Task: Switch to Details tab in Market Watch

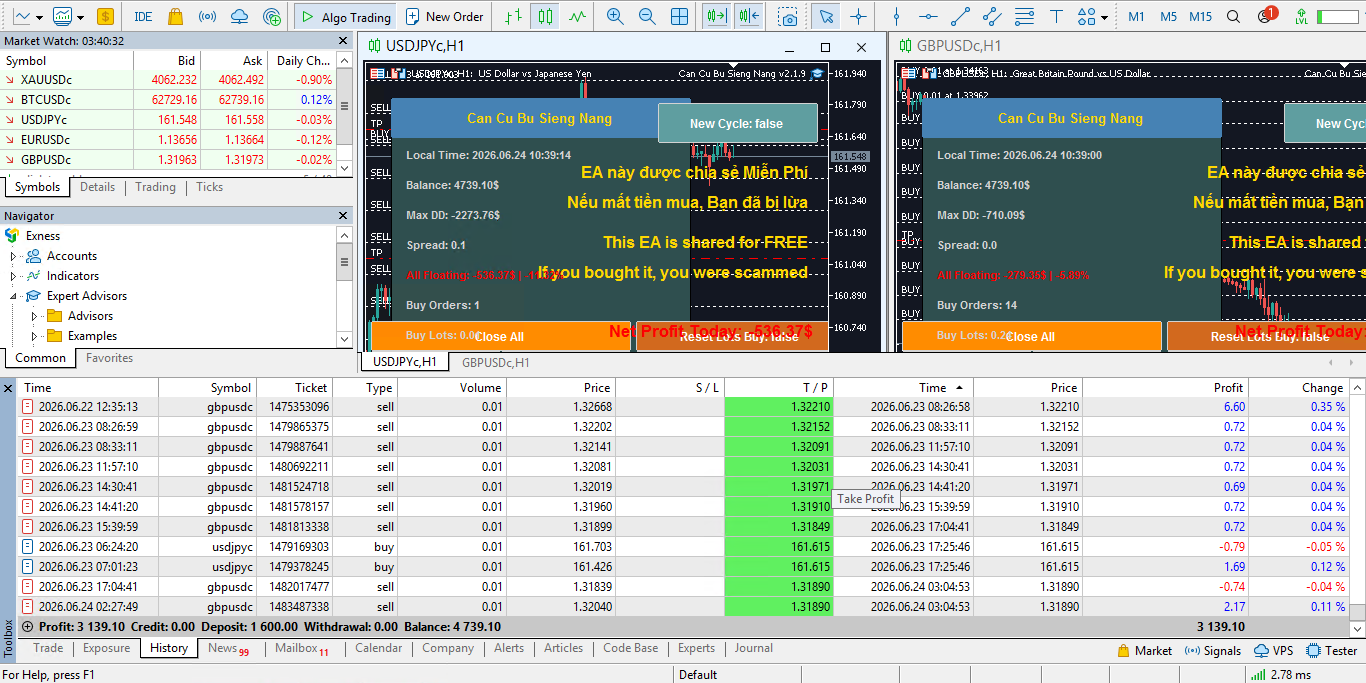Action: (97, 187)
